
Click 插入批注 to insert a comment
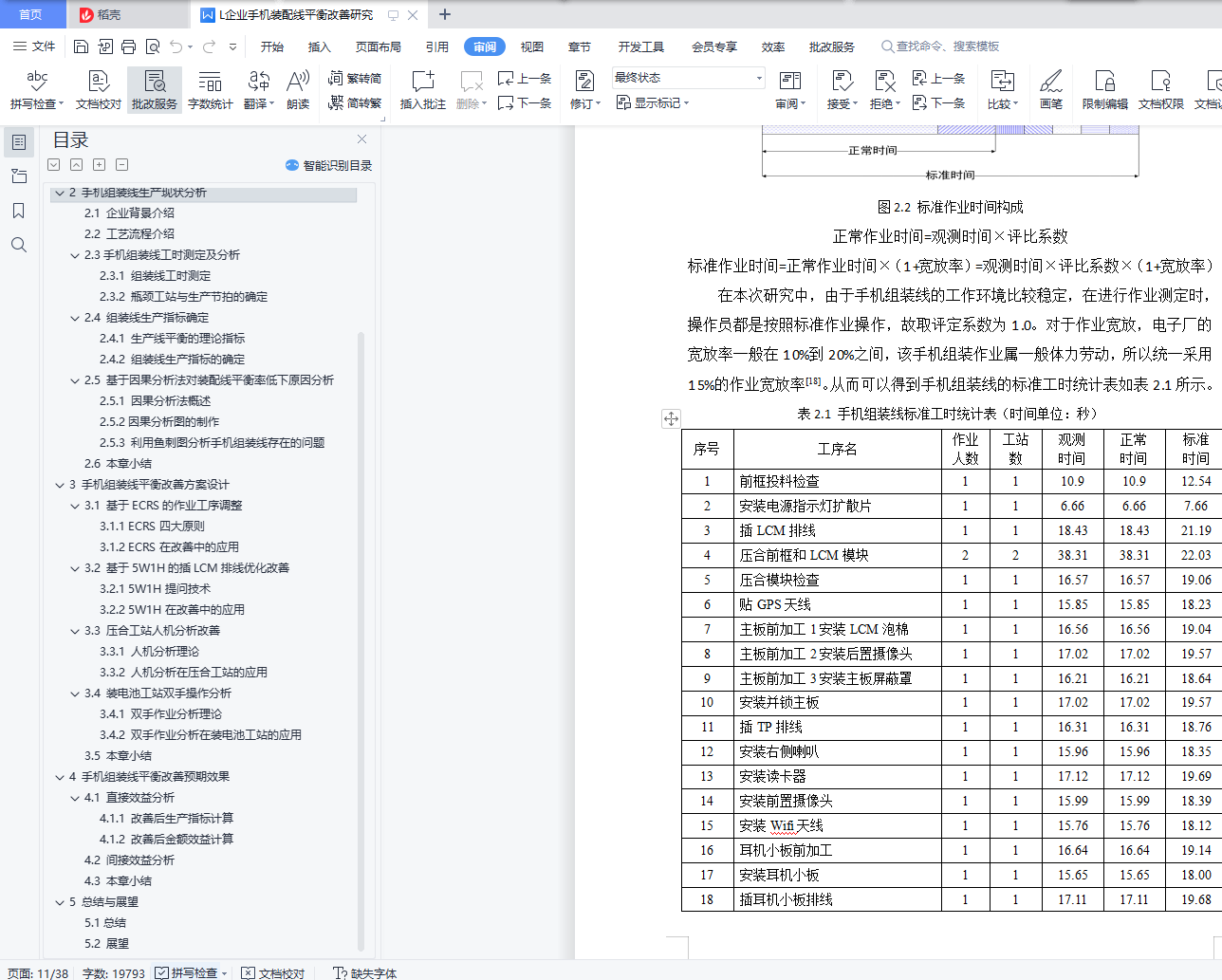point(423,91)
